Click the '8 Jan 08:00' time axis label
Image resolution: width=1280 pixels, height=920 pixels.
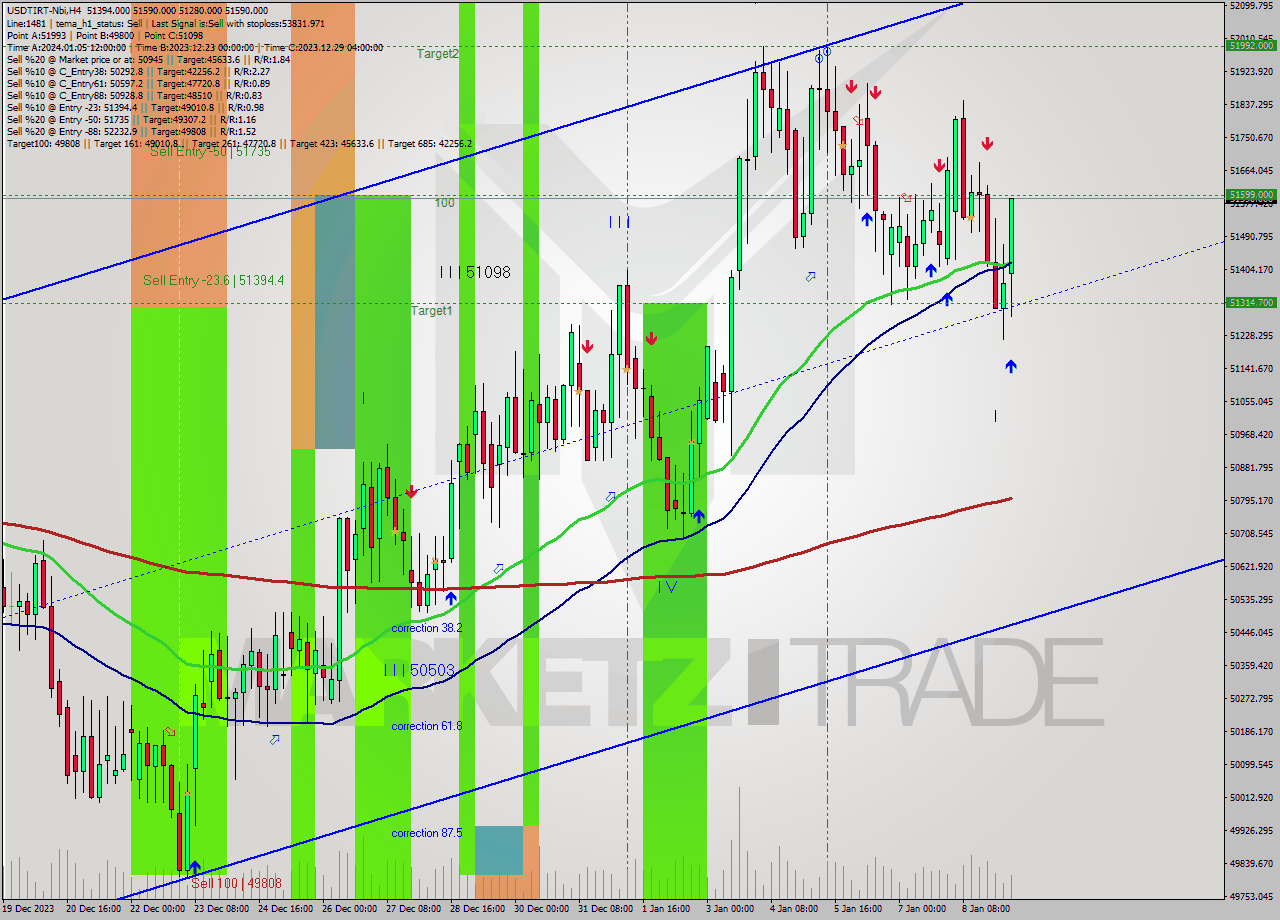click(x=986, y=909)
